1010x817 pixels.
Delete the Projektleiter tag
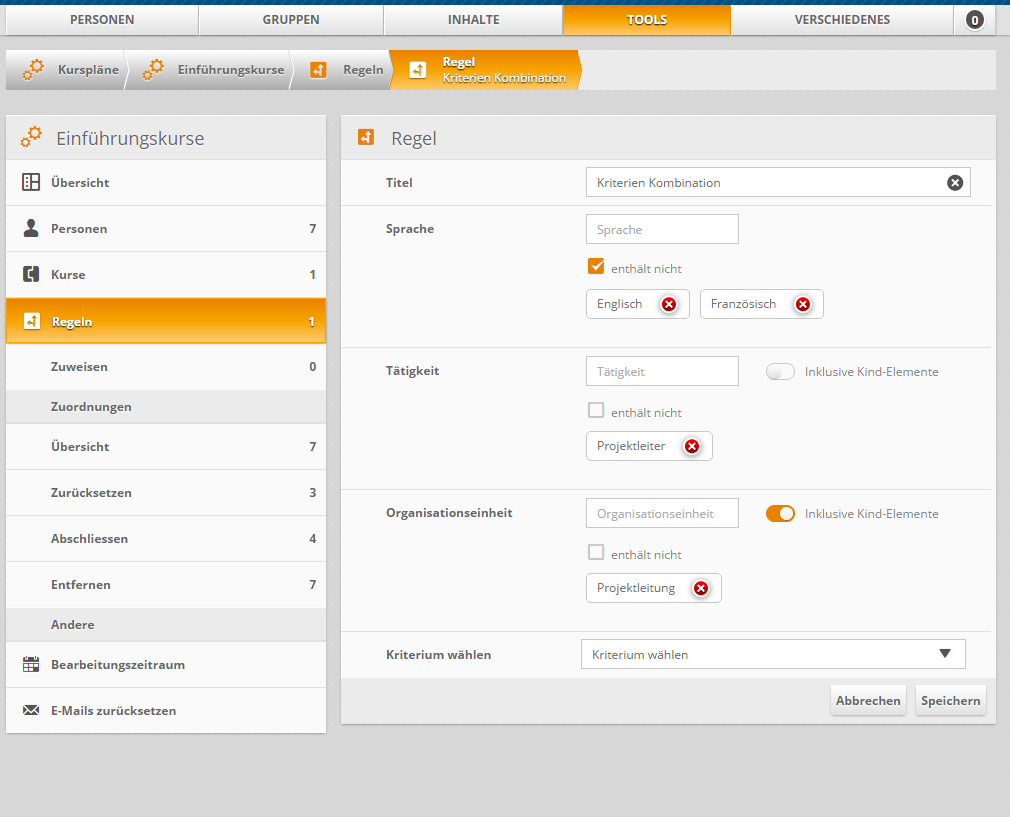[692, 446]
